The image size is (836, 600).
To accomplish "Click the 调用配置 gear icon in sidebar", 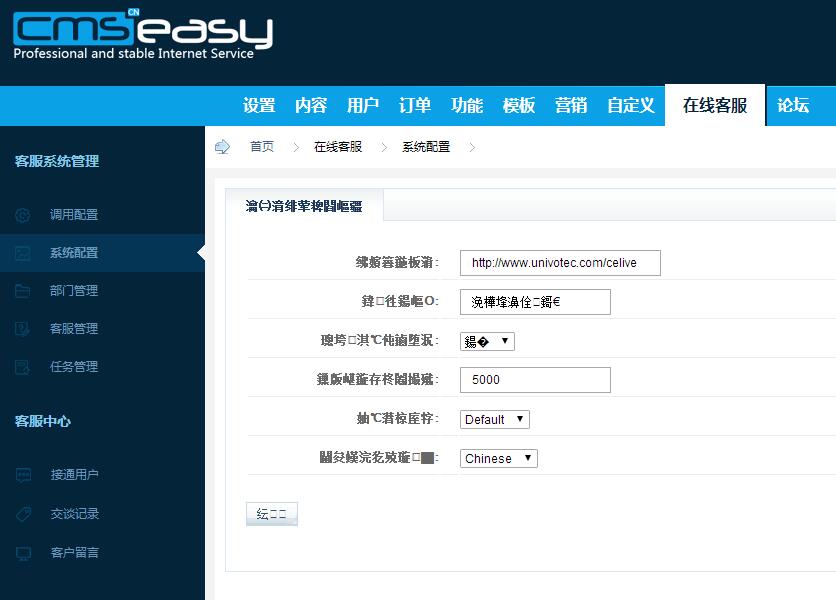I will pos(25,215).
